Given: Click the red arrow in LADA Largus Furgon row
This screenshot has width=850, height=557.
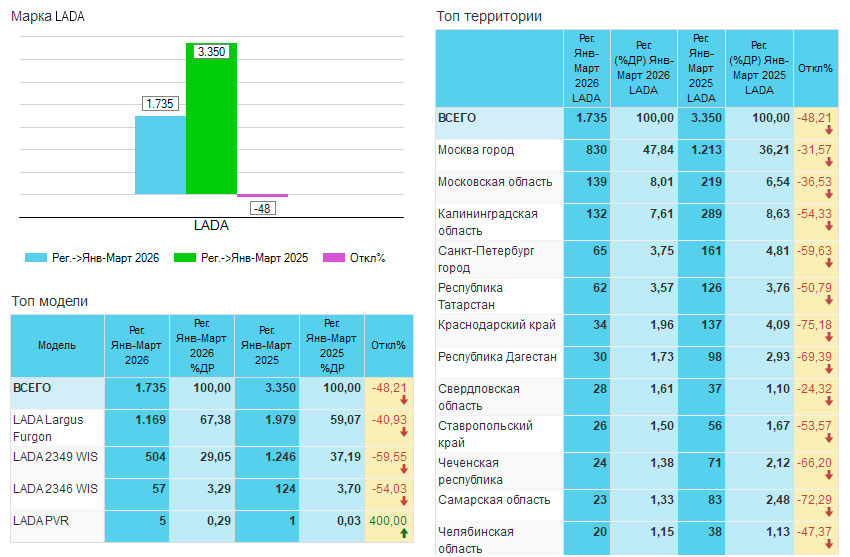Looking at the screenshot, I should point(403,432).
